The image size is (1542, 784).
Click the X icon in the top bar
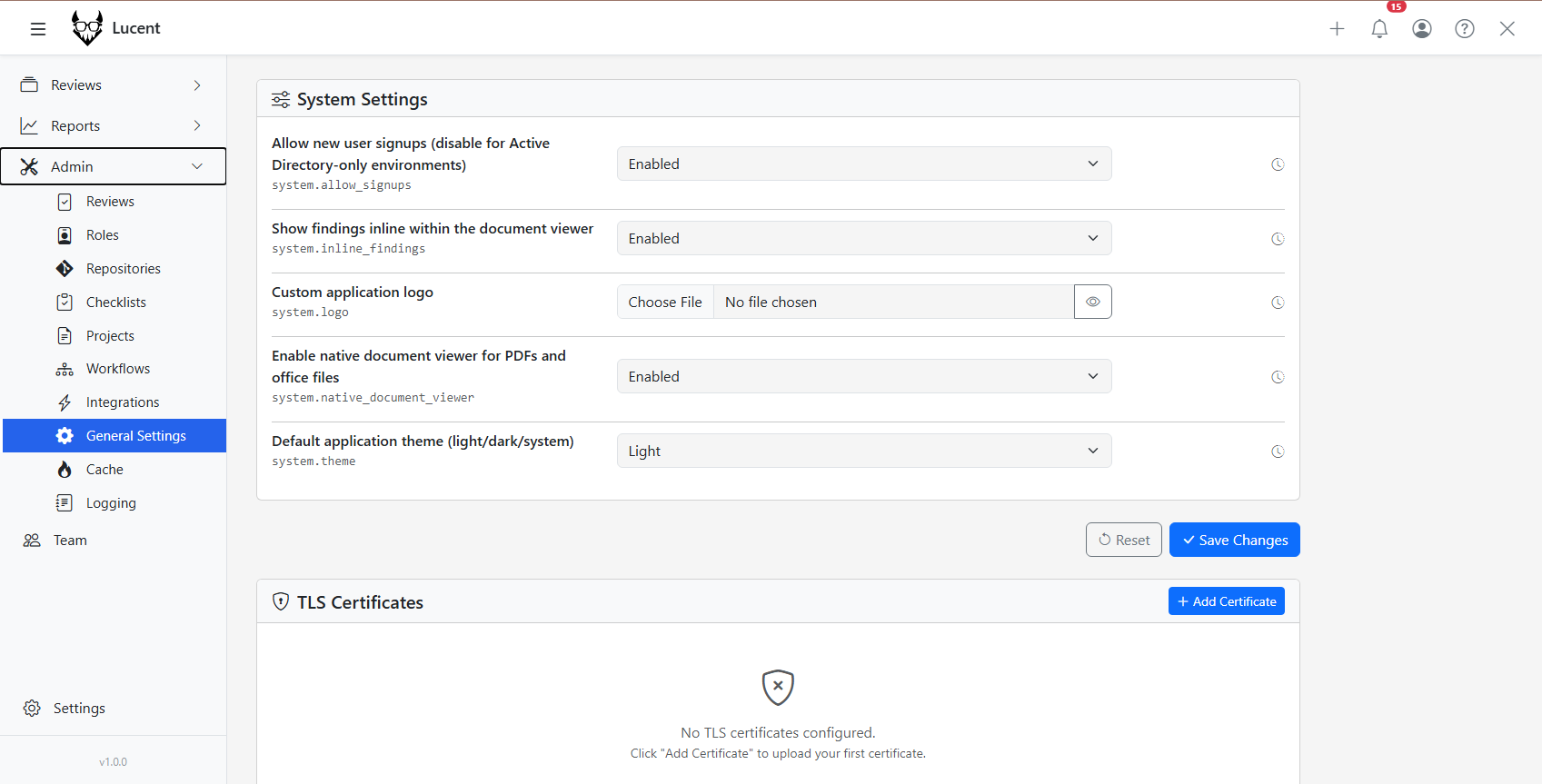pyautogui.click(x=1507, y=29)
